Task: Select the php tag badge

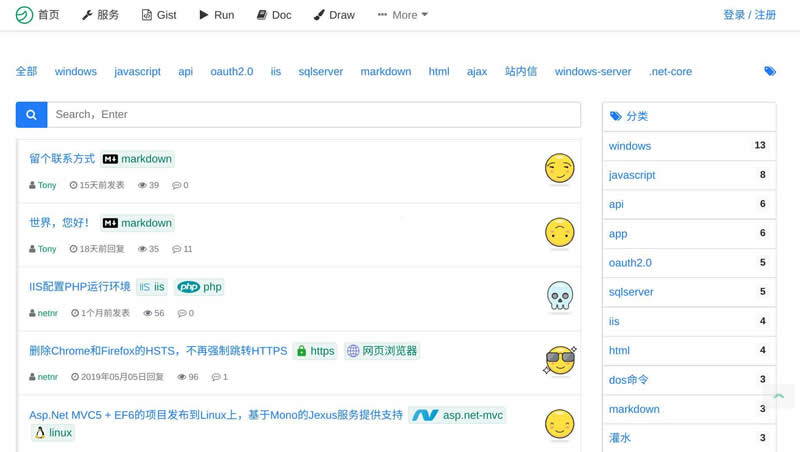Action: coord(200,287)
